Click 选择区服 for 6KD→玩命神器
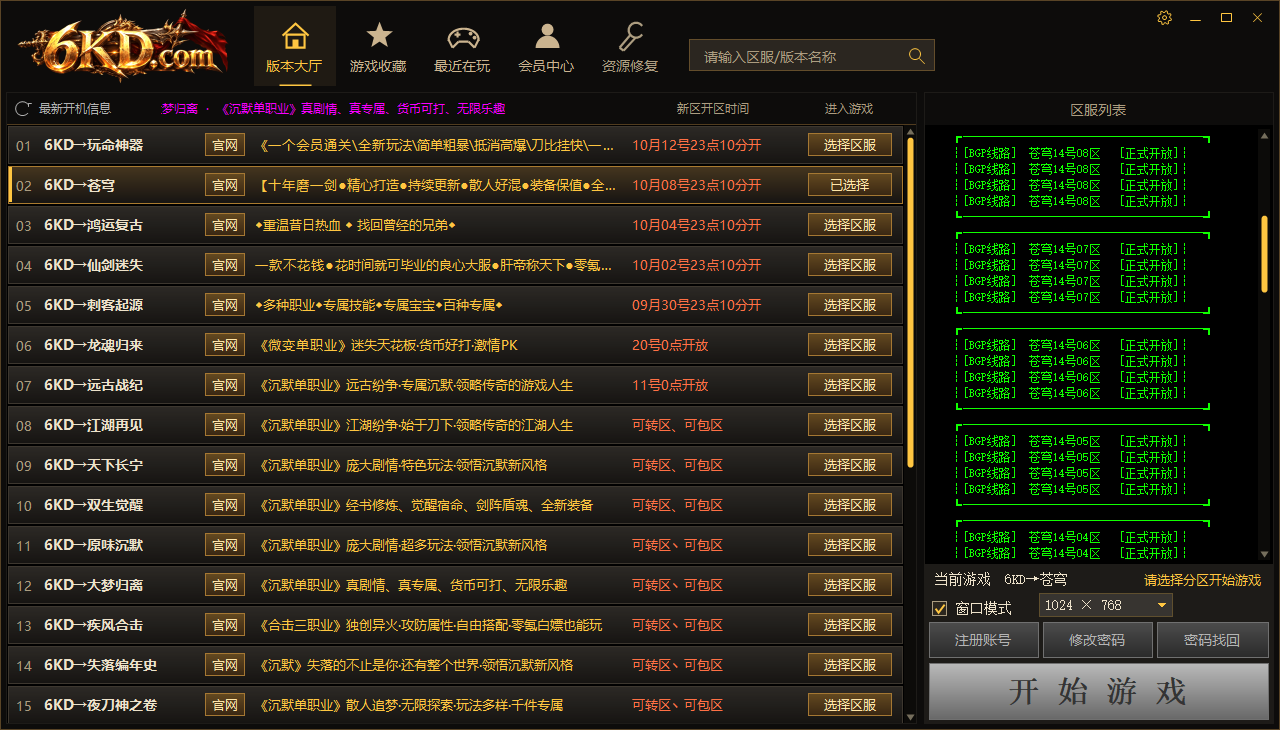 pos(850,145)
